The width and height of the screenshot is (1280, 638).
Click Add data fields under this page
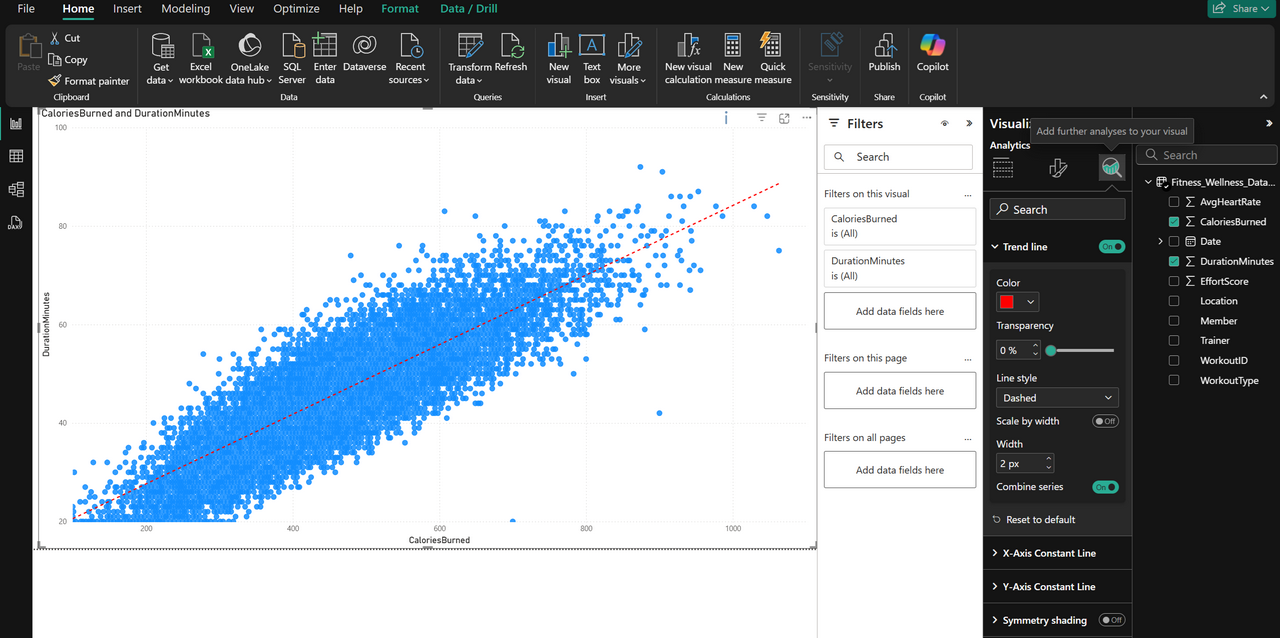pos(900,391)
